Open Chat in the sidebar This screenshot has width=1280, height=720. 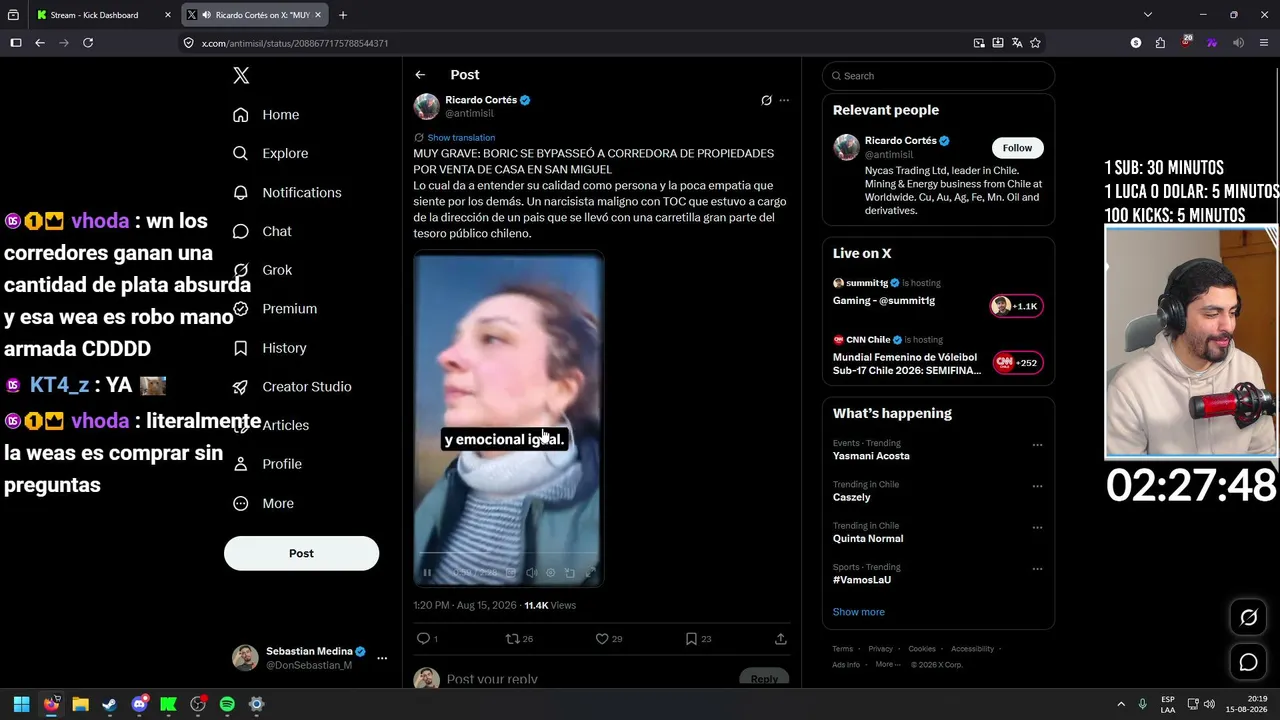262,231
